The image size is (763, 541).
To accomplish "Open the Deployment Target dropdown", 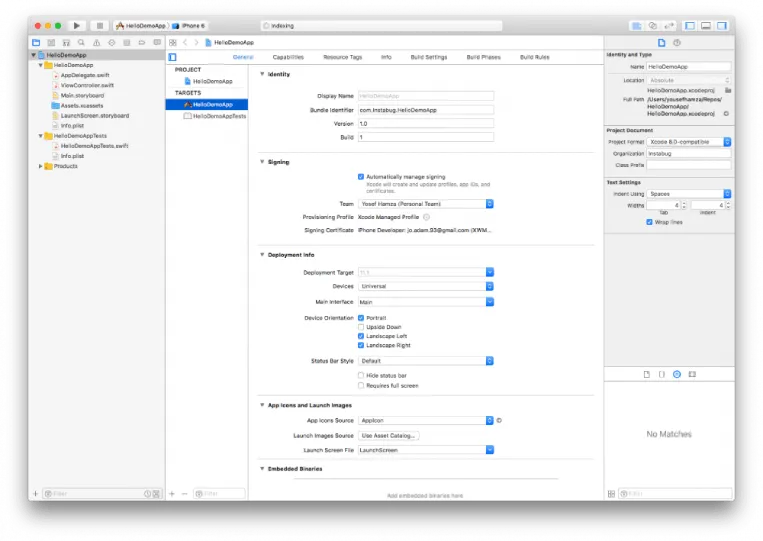I will (x=426, y=272).
